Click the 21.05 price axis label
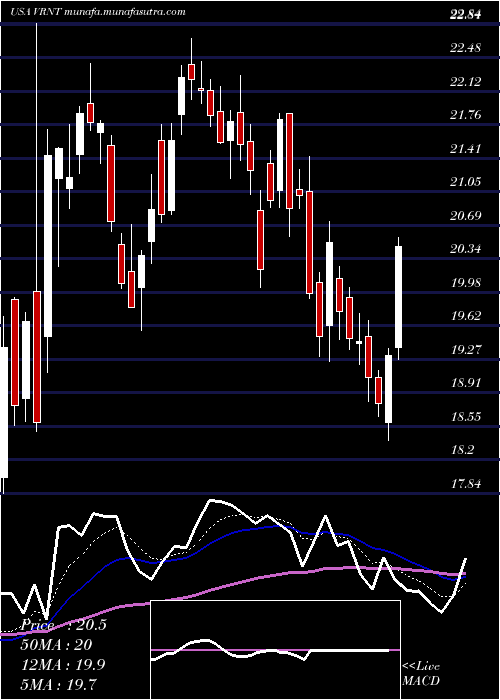Image resolution: width=500 pixels, height=700 pixels. pos(466,182)
